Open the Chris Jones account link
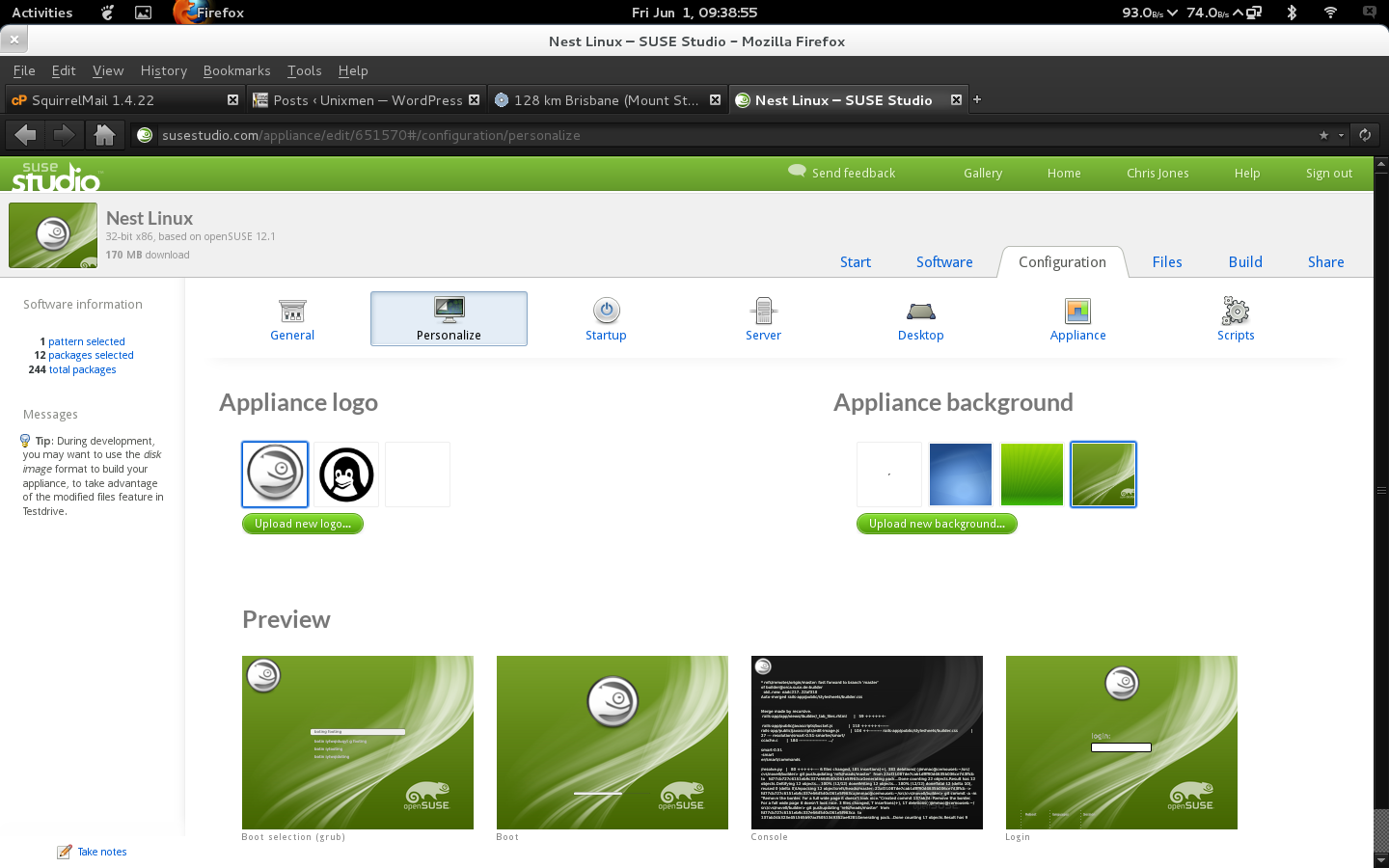The width and height of the screenshot is (1389, 868). (1157, 174)
